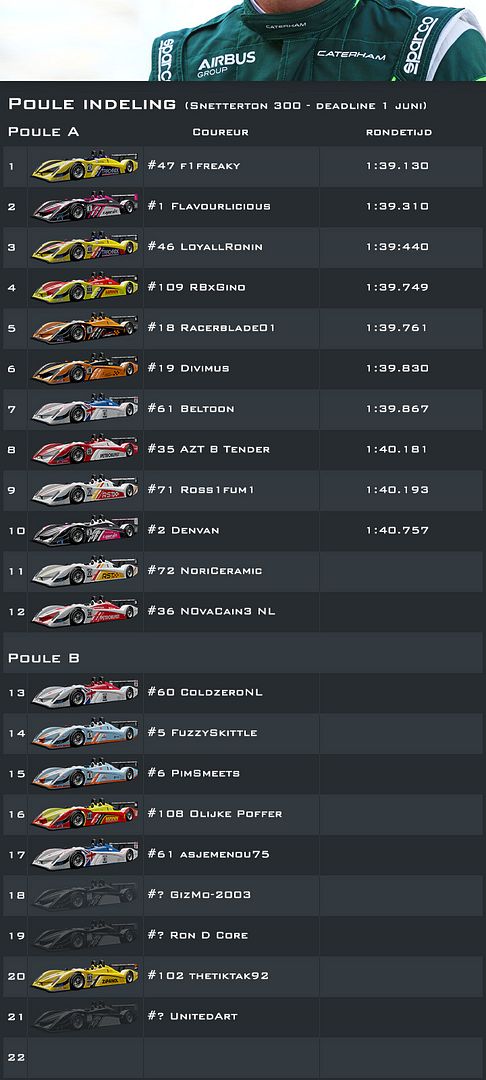Select the orange car thumbnail next to Racerblade01
This screenshot has width=486, height=1080.
tap(85, 328)
